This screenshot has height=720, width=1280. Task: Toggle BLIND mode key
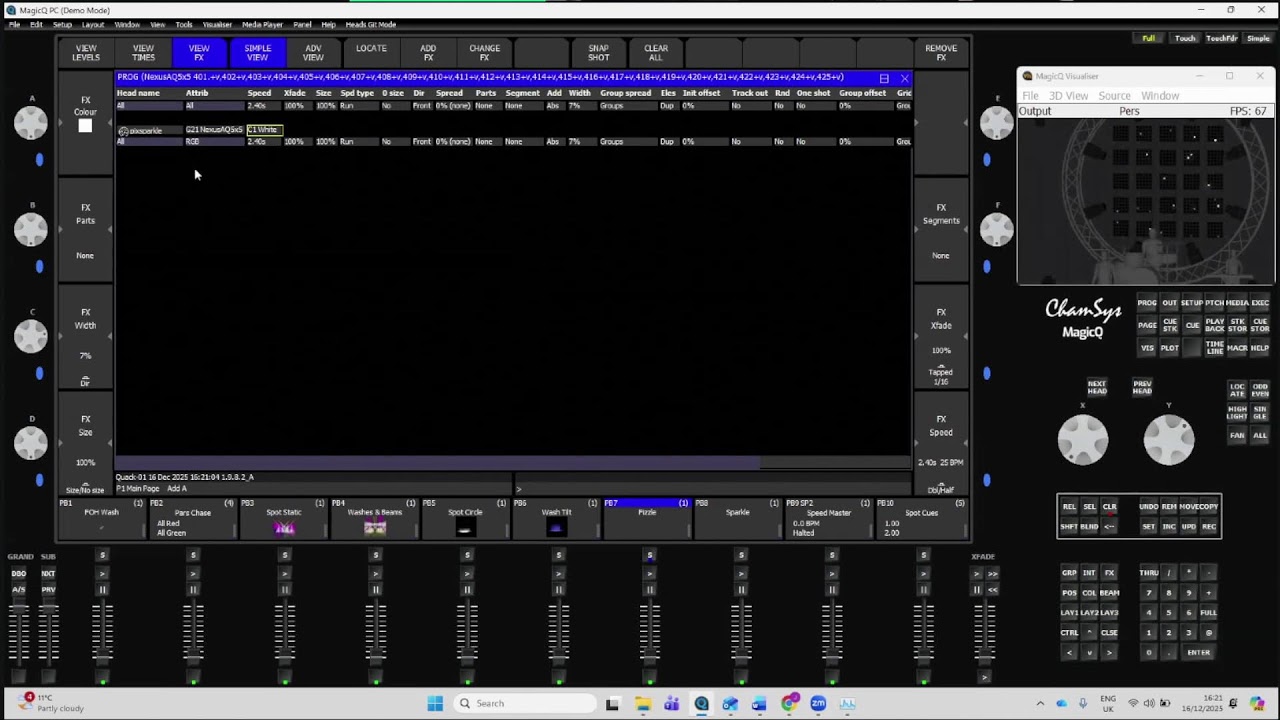pyautogui.click(x=1089, y=526)
